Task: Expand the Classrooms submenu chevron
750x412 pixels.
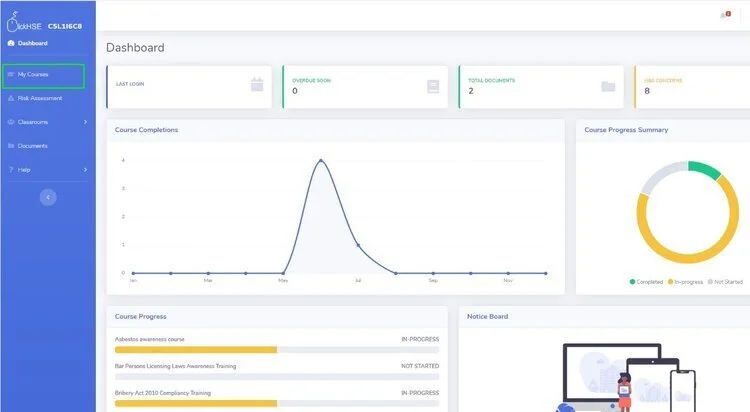Action: pyautogui.click(x=86, y=122)
